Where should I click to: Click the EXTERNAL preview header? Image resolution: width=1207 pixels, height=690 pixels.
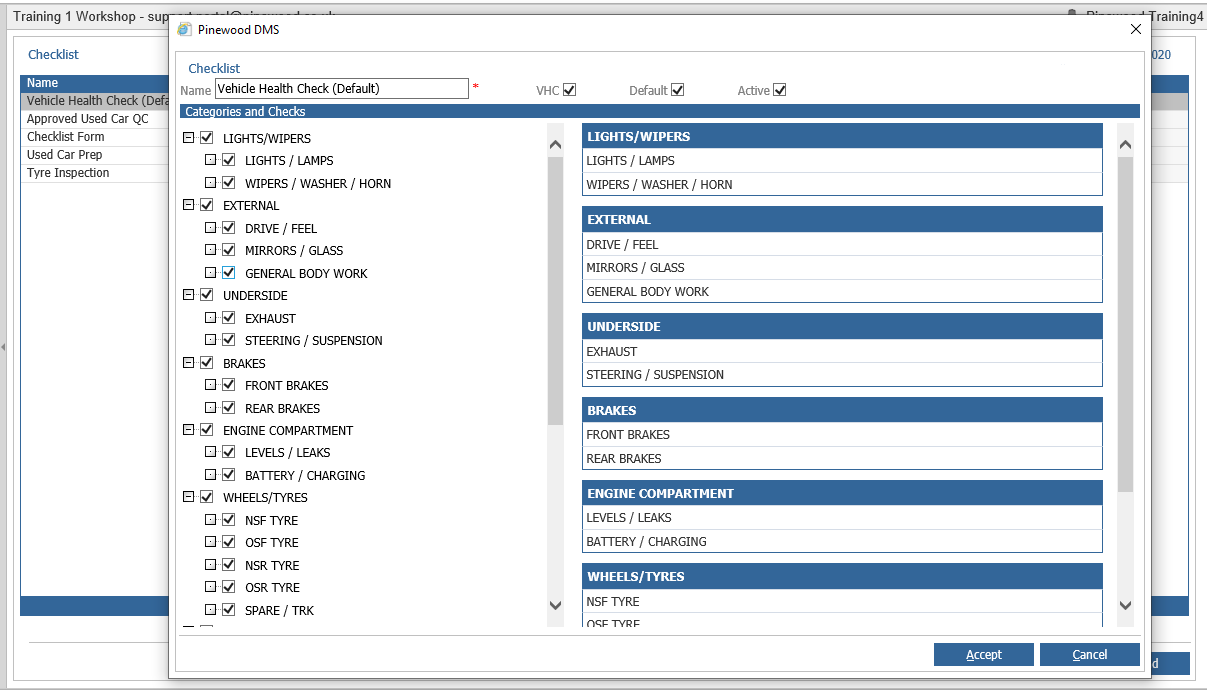[842, 219]
